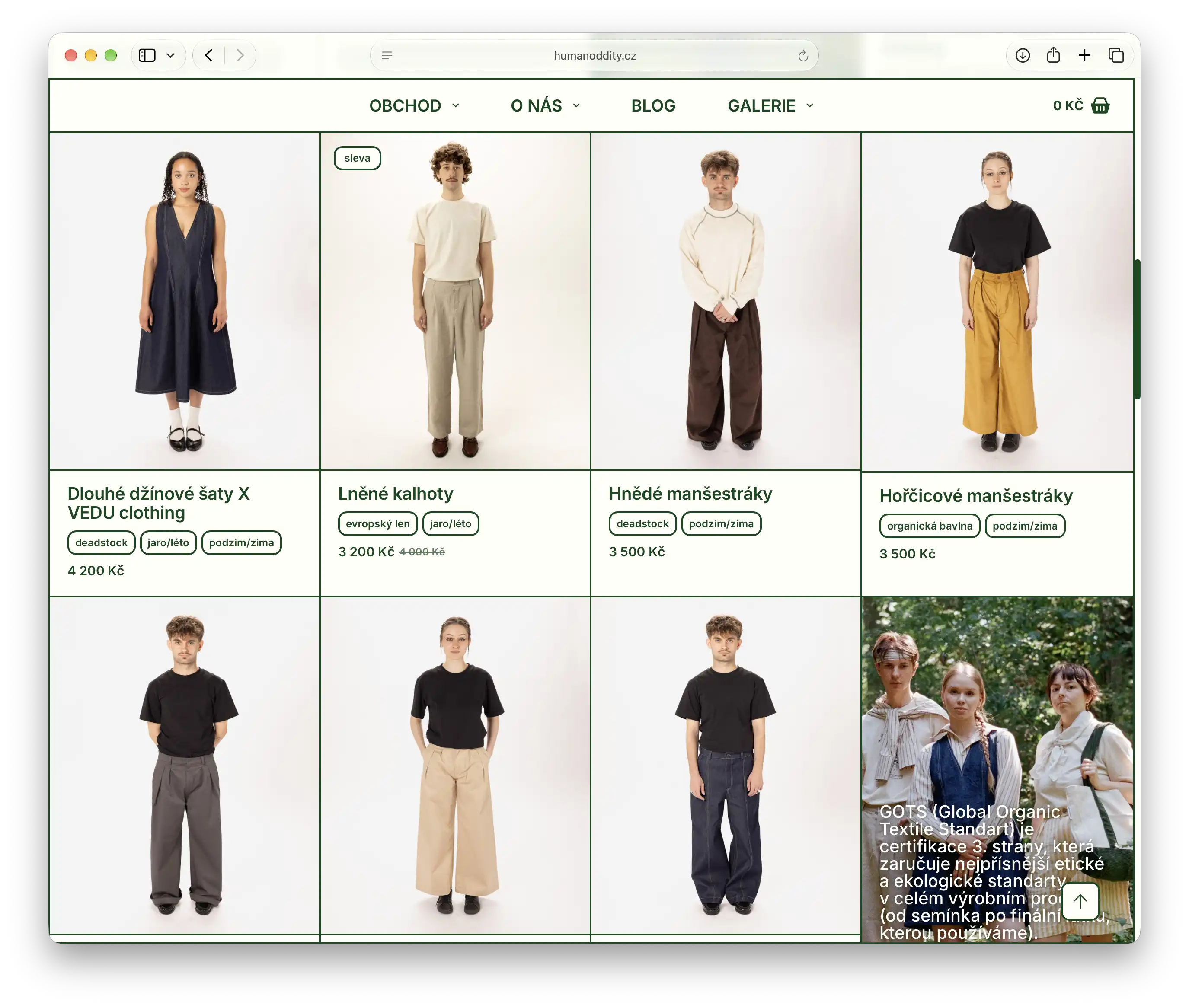
Task: Open the navy denim dress photo
Action: coord(184,301)
